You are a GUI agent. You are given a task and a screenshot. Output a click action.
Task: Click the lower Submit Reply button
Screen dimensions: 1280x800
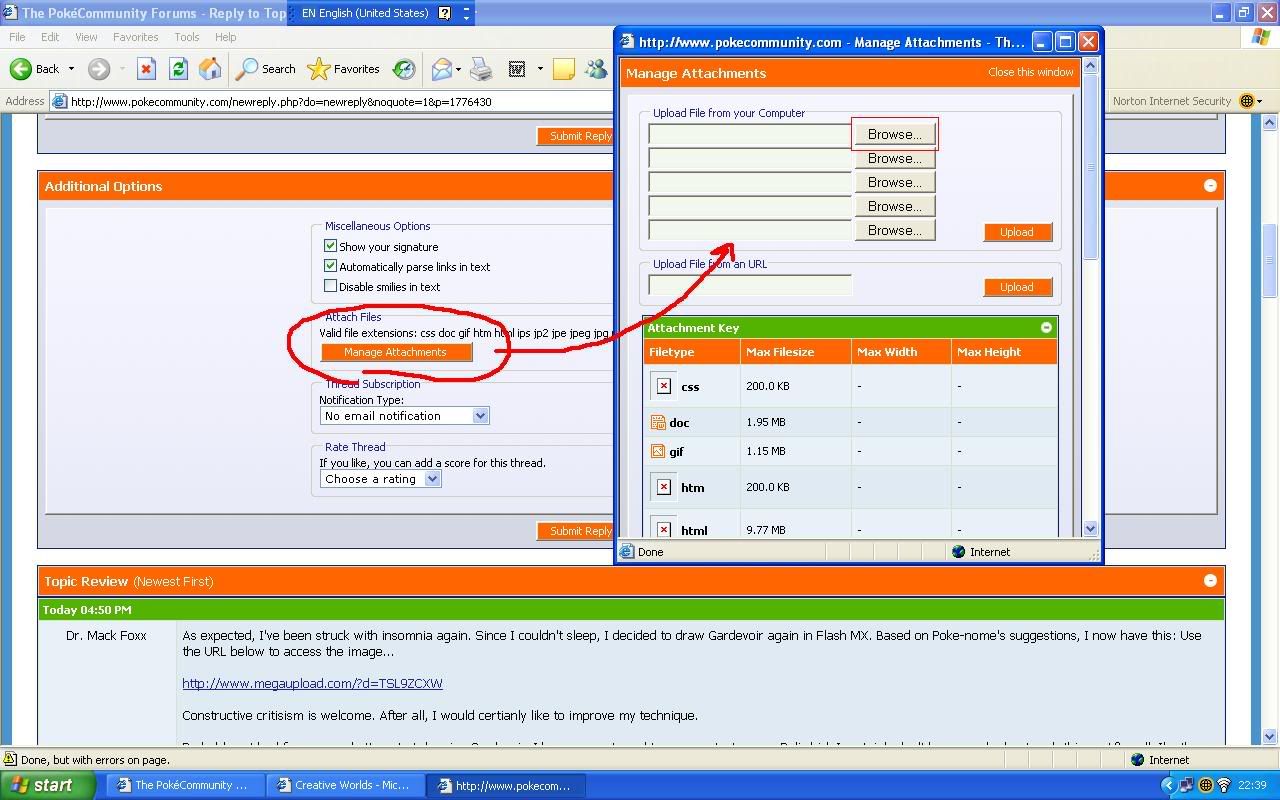click(577, 531)
